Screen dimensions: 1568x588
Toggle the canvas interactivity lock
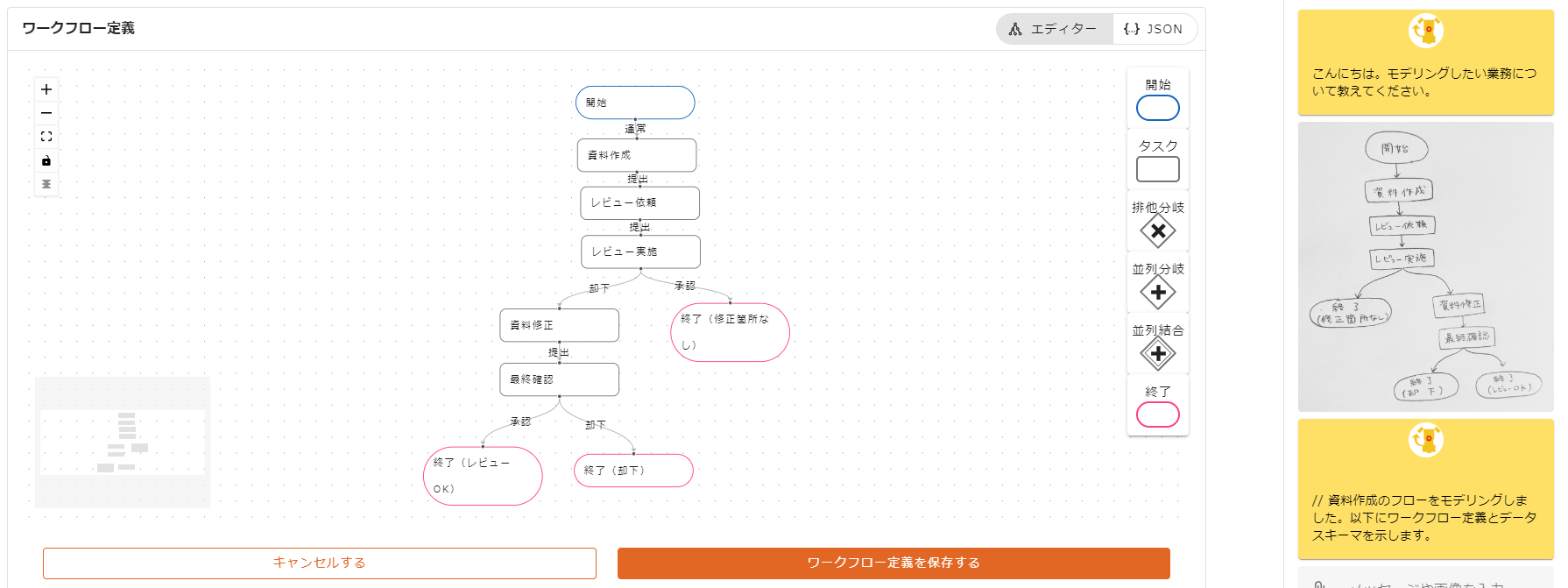click(x=46, y=160)
